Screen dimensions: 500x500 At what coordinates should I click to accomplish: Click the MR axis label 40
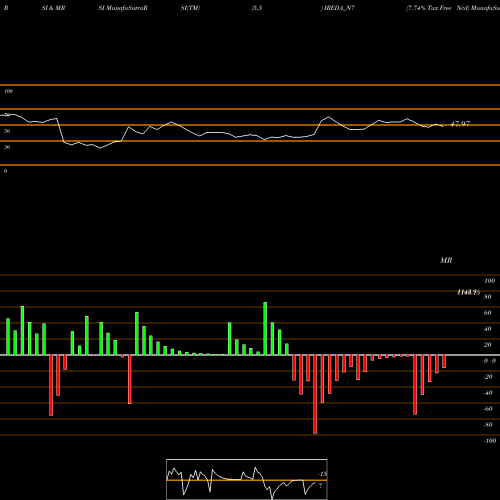[x=488, y=329]
